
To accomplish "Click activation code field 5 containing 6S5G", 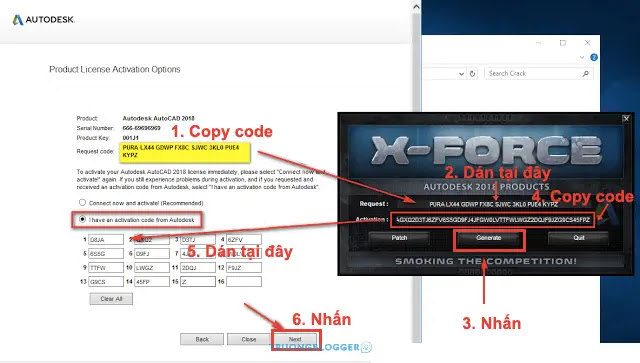I will (x=106, y=254).
